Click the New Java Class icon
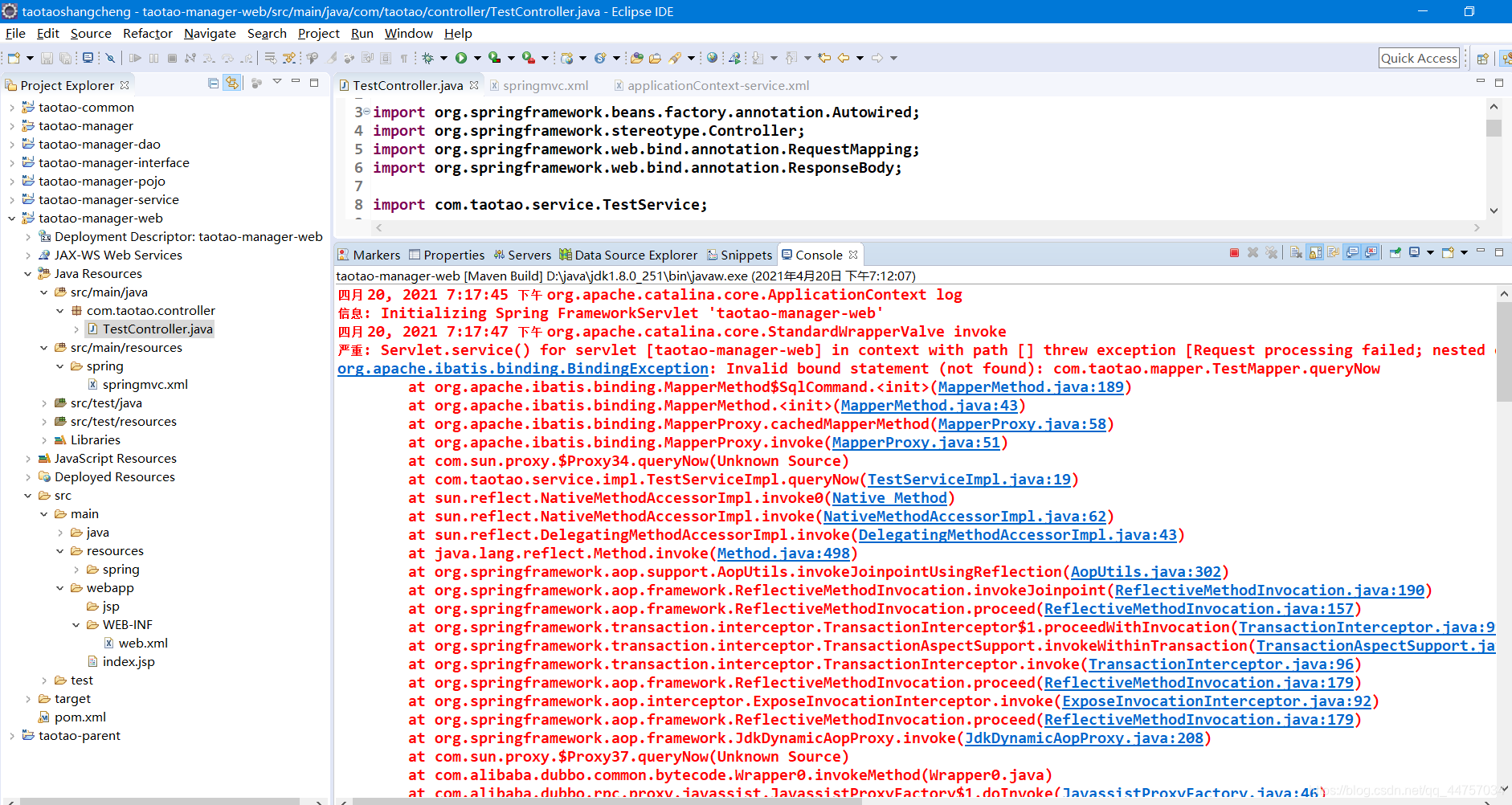 coord(599,58)
